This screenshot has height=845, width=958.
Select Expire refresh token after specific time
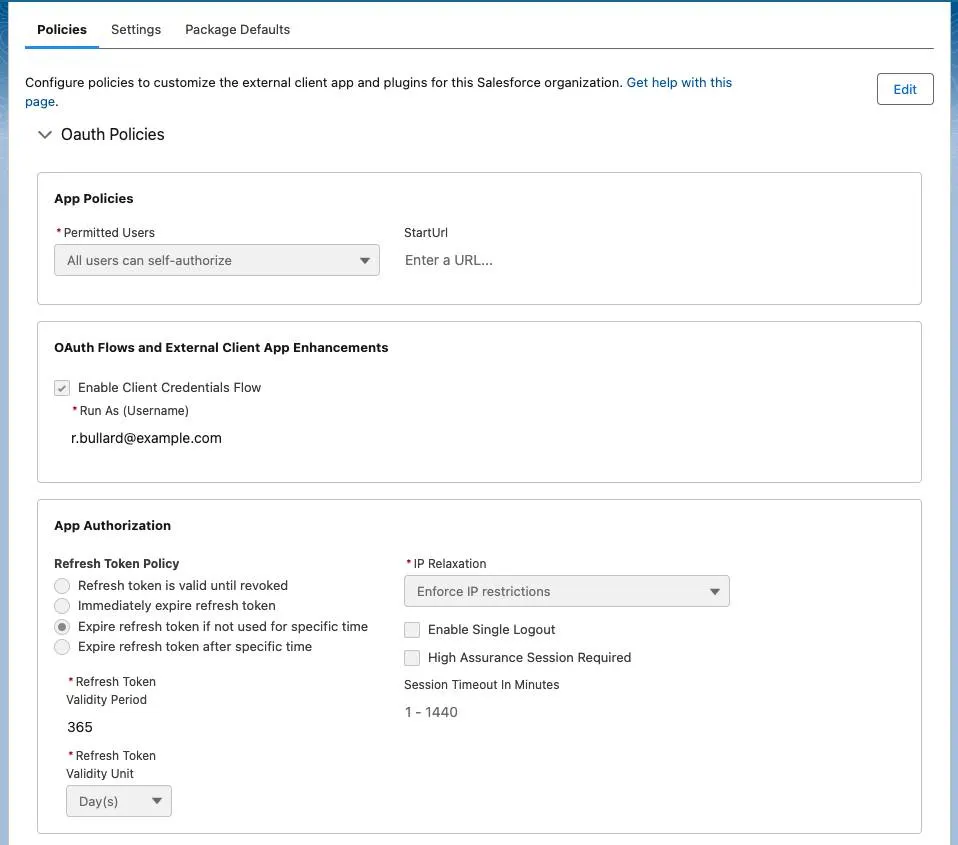62,647
